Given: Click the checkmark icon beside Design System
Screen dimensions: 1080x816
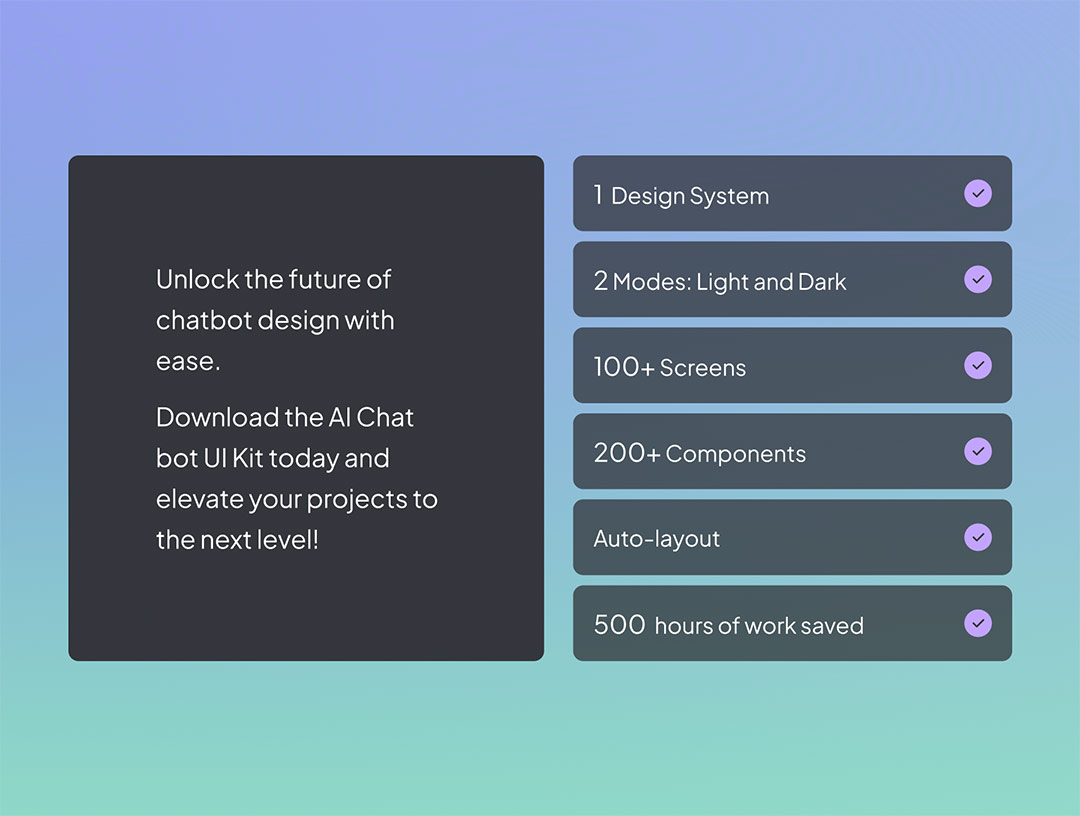Looking at the screenshot, I should click(977, 194).
